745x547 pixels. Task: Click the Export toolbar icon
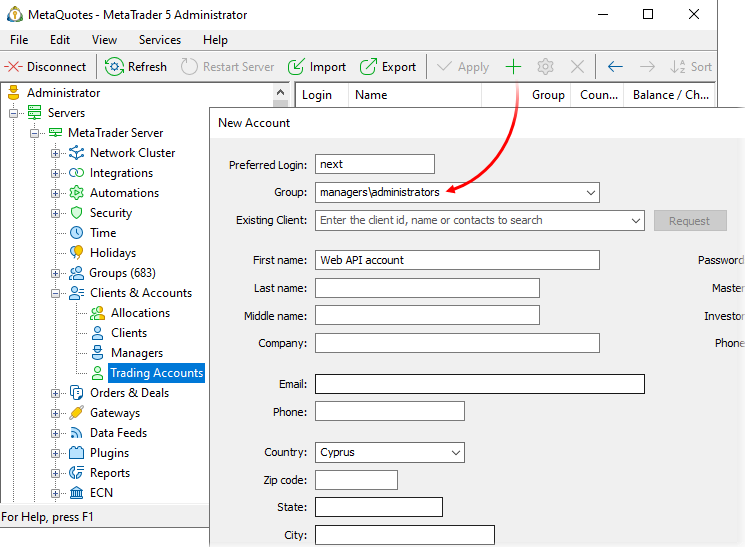pos(368,67)
